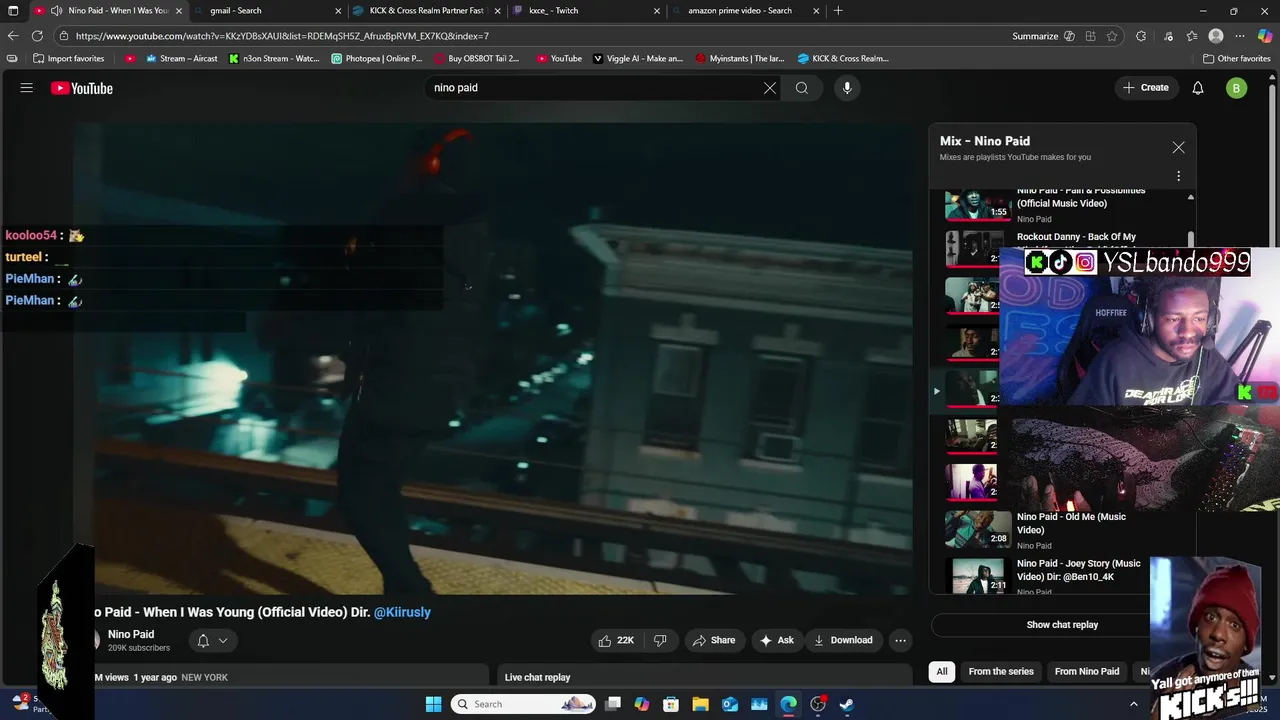Switch to 'amazon prime video - Search' tab

(x=745, y=11)
